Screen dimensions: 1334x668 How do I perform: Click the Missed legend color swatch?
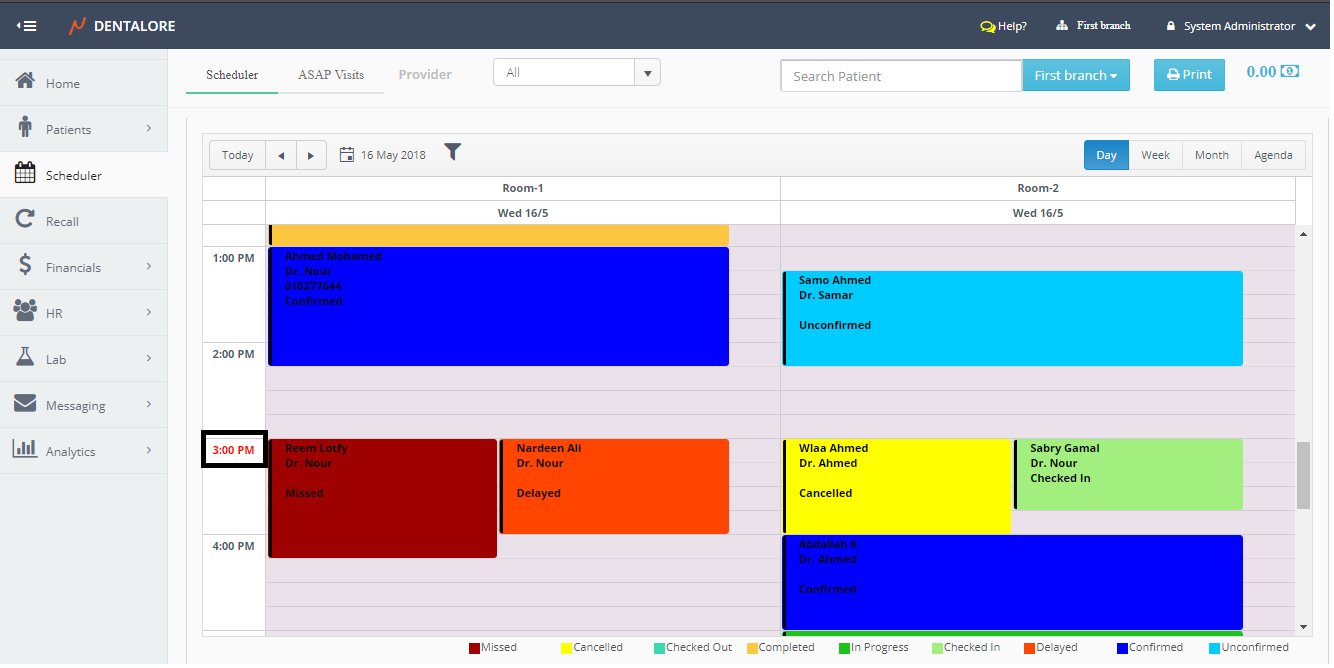pos(474,648)
